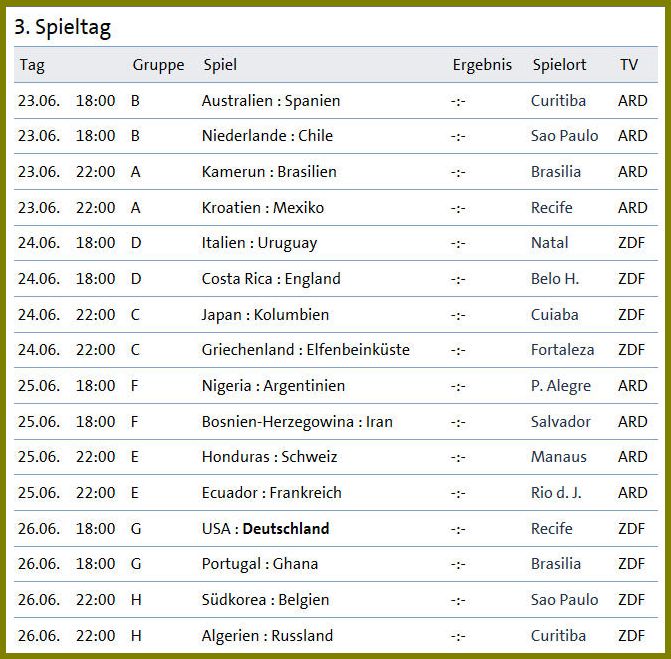
Task: Click the Spielort column header
Action: pyautogui.click(x=559, y=65)
